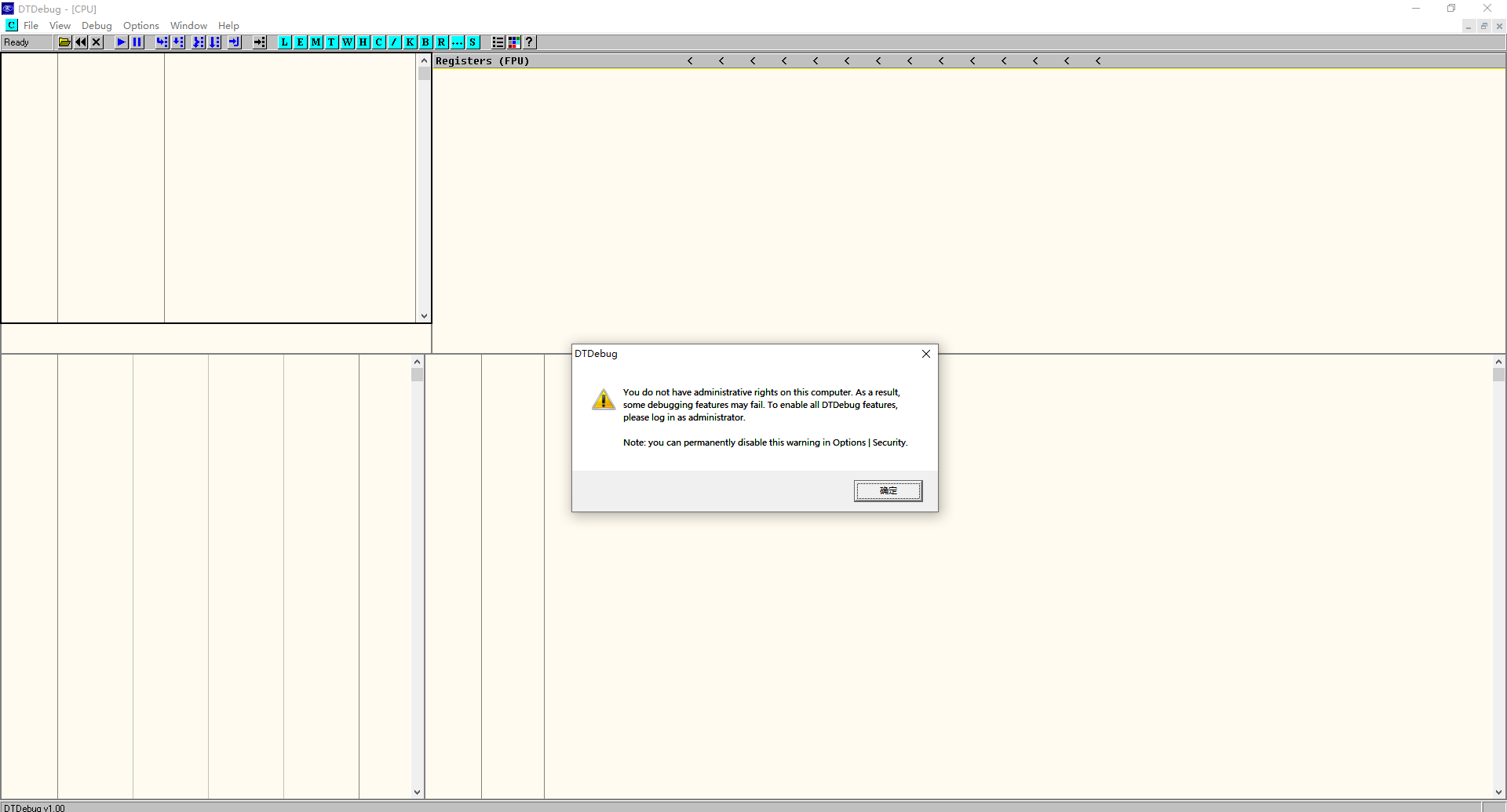Click the Run program play icon
1507x812 pixels.
pos(122,42)
